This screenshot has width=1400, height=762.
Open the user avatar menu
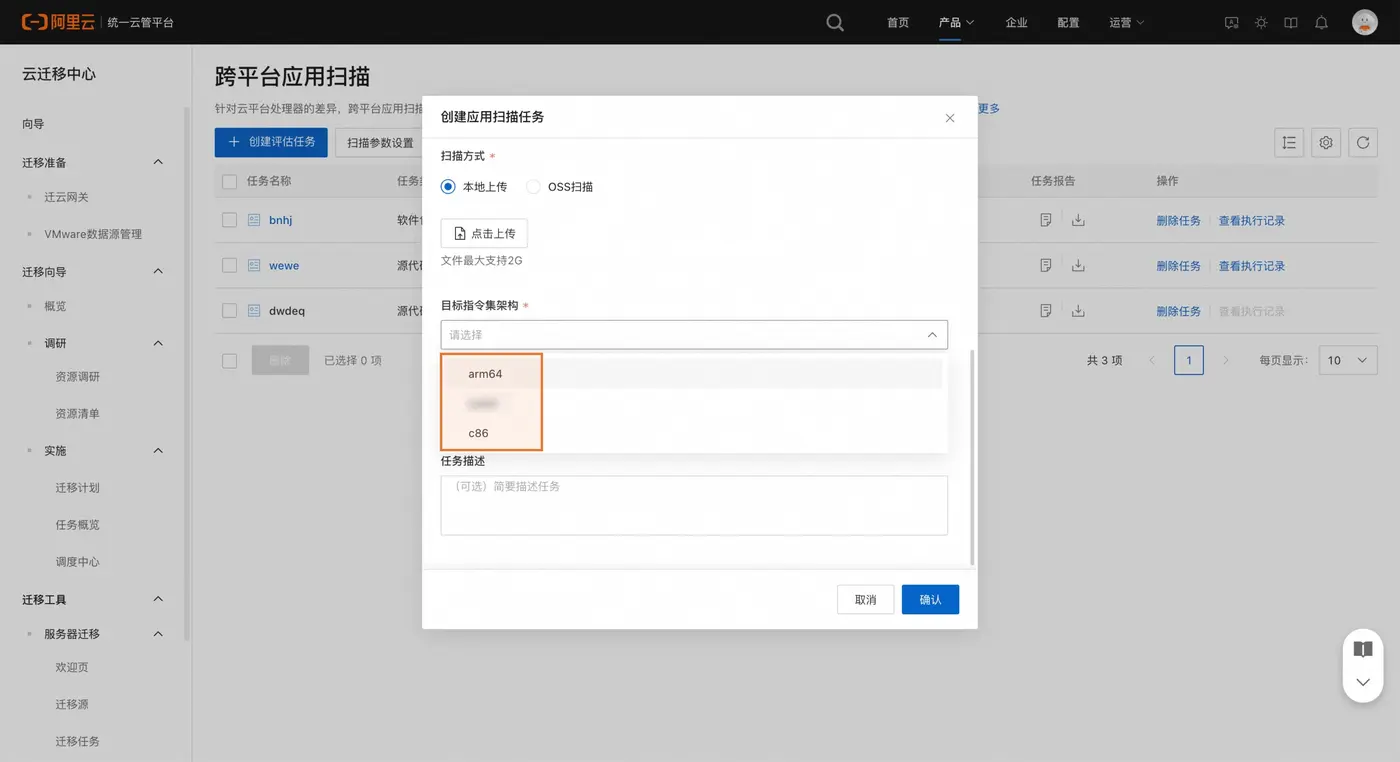[1365, 22]
